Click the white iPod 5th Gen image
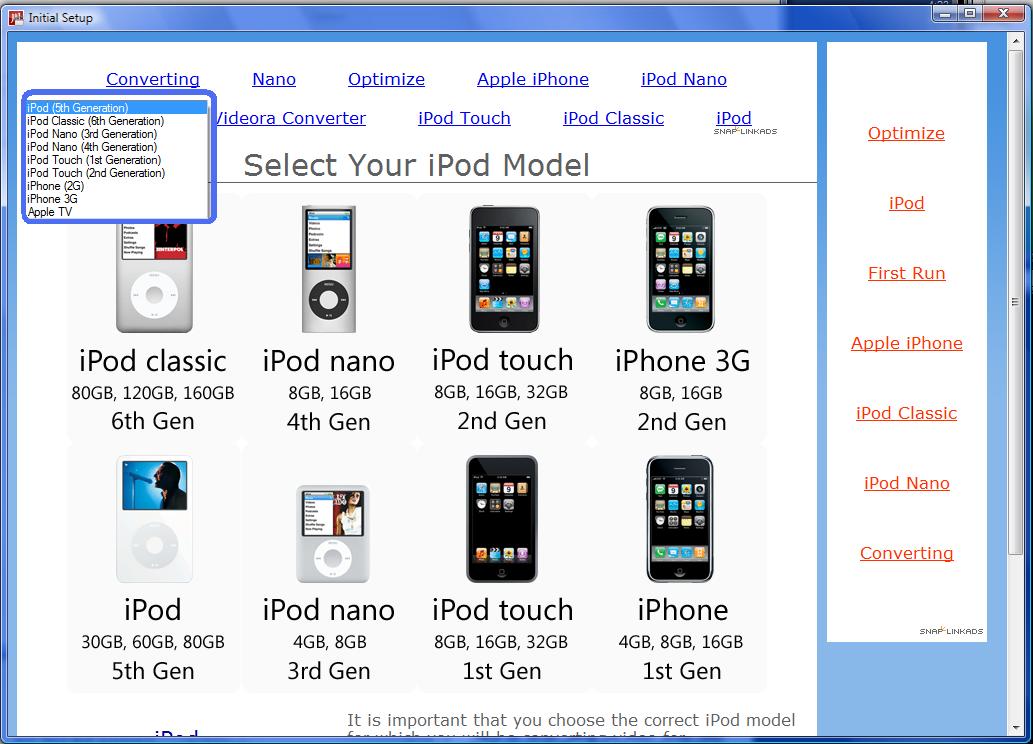The height and width of the screenshot is (744, 1033). 154,519
